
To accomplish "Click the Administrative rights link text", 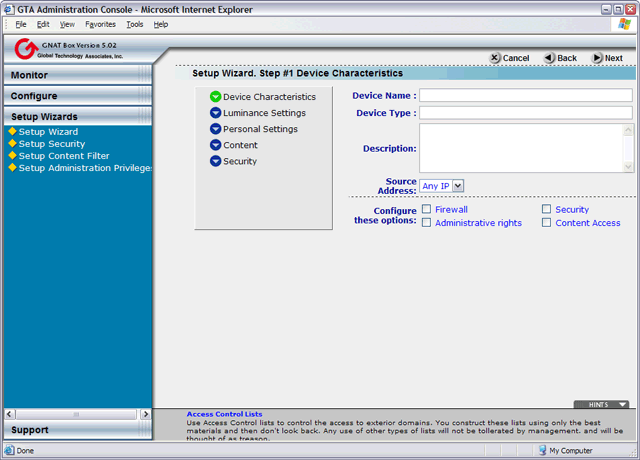I will pyautogui.click(x=478, y=223).
